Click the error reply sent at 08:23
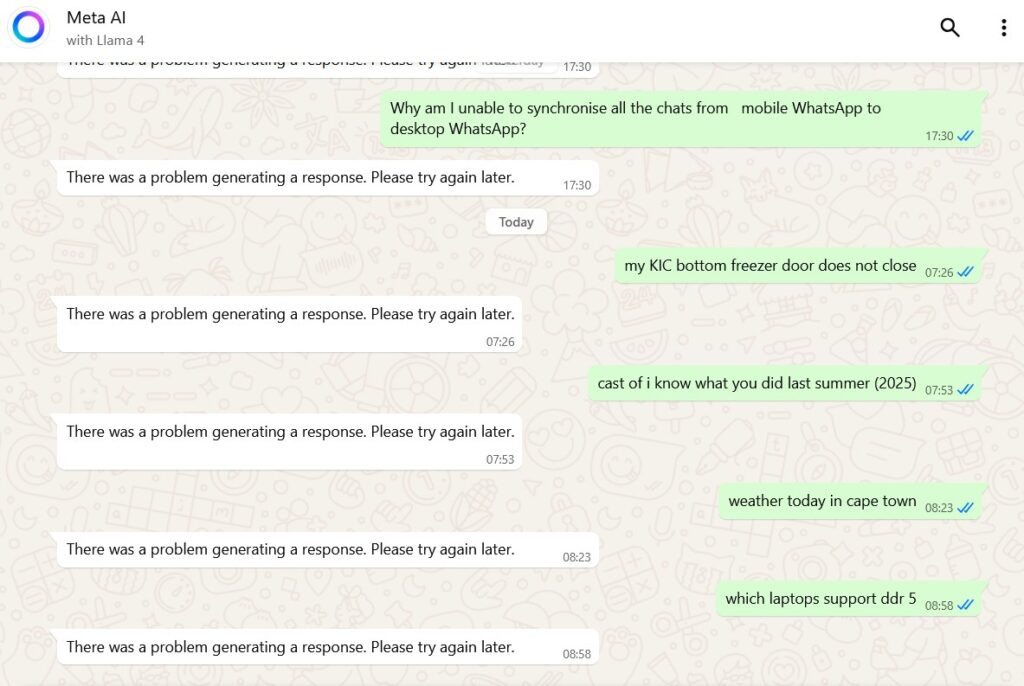 (328, 549)
